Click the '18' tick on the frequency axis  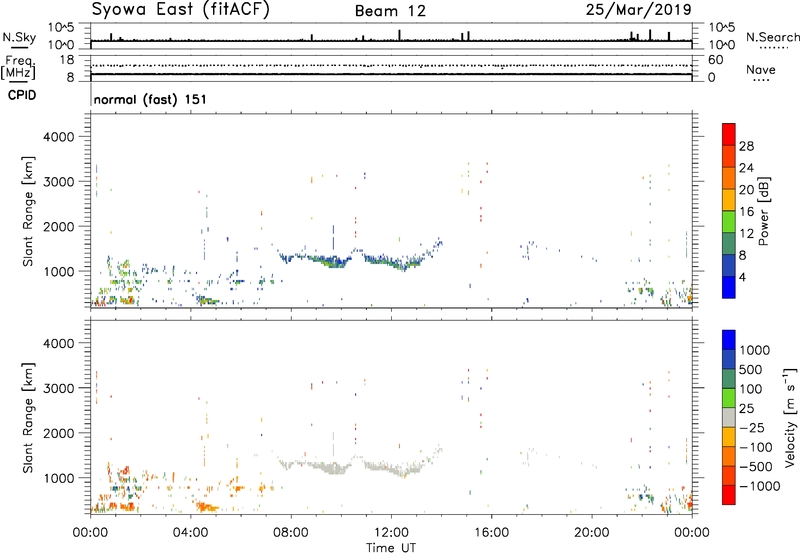click(67, 60)
